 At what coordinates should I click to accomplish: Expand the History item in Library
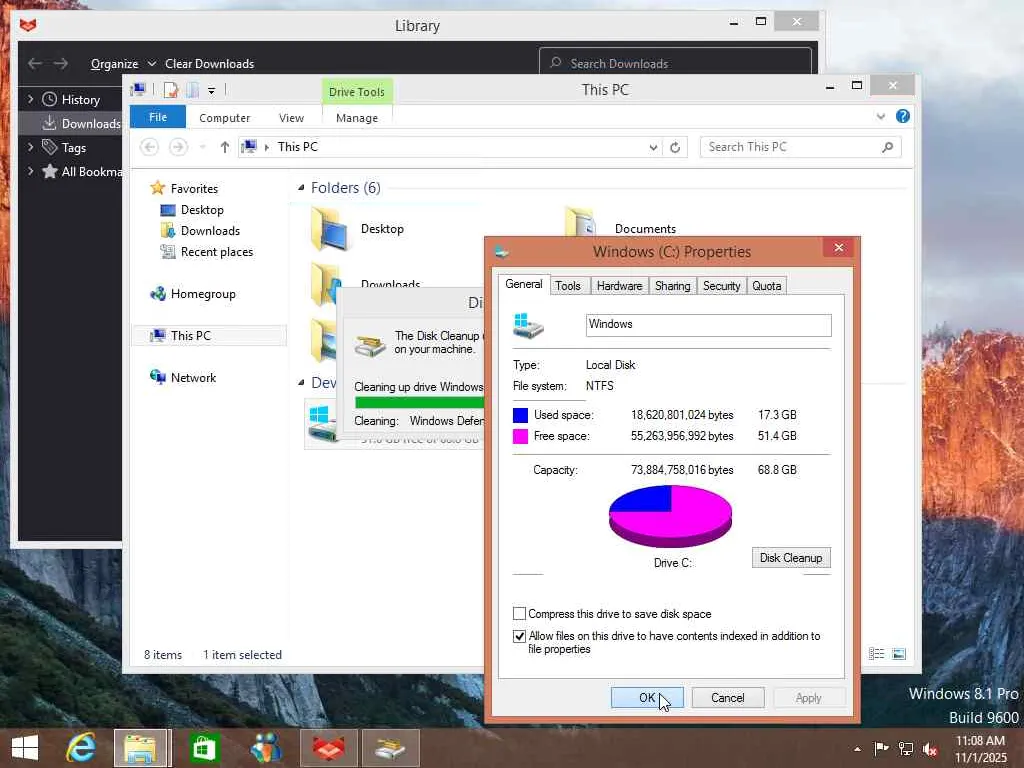pyautogui.click(x=30, y=99)
